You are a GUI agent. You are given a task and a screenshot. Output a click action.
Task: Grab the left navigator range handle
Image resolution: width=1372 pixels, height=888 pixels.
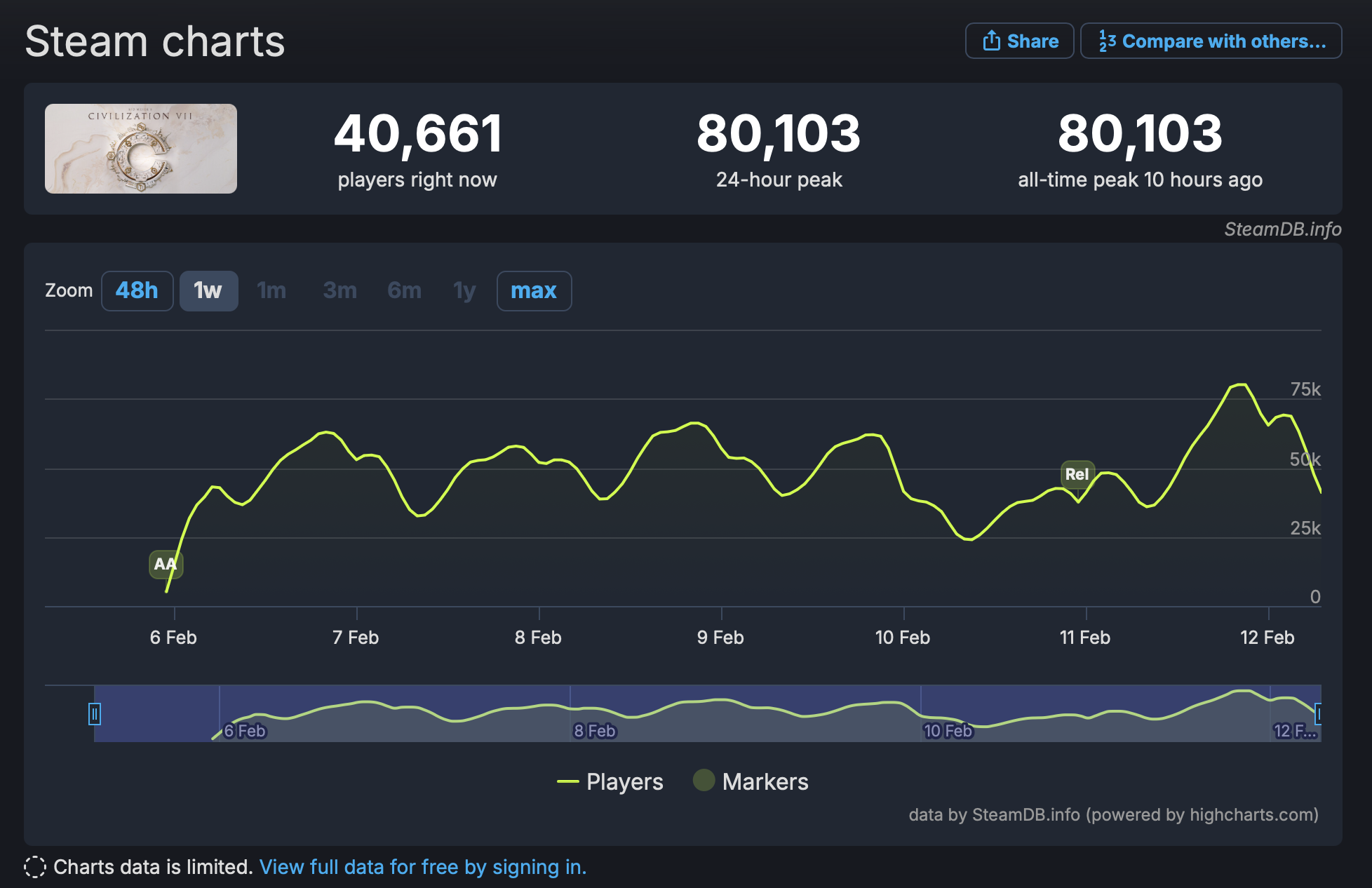pyautogui.click(x=95, y=714)
